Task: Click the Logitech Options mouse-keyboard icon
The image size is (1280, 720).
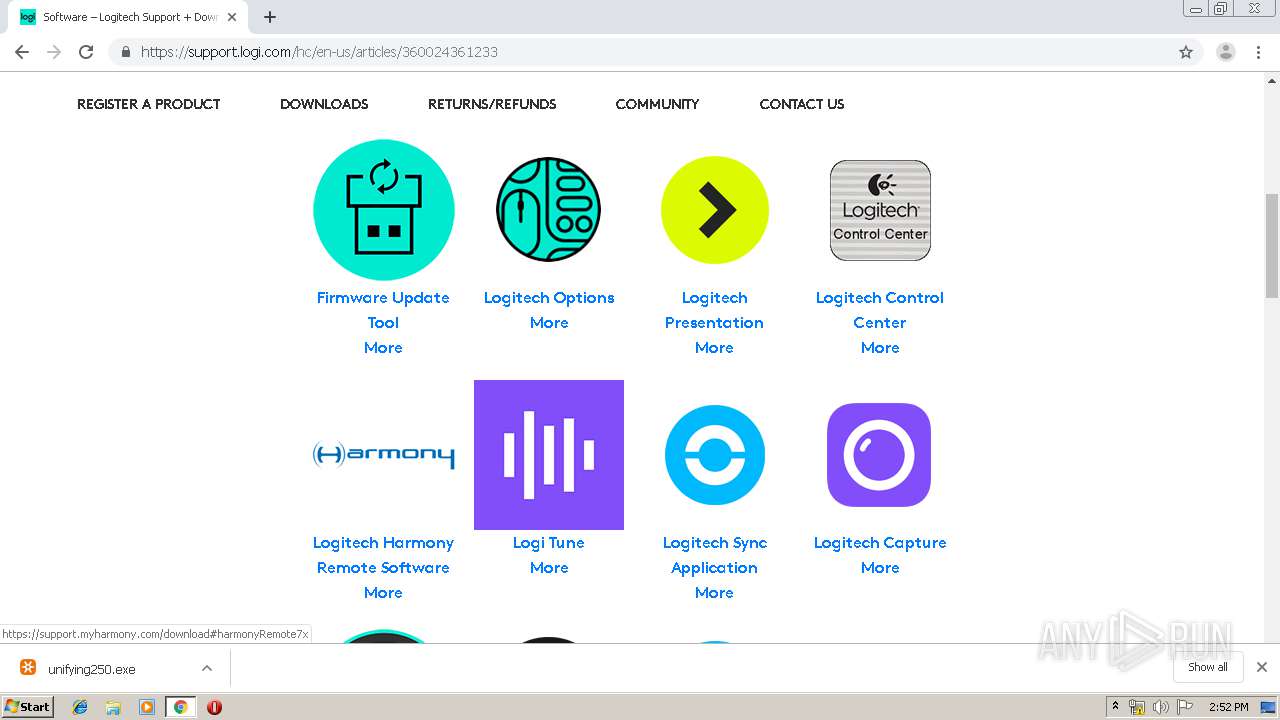Action: 548,210
